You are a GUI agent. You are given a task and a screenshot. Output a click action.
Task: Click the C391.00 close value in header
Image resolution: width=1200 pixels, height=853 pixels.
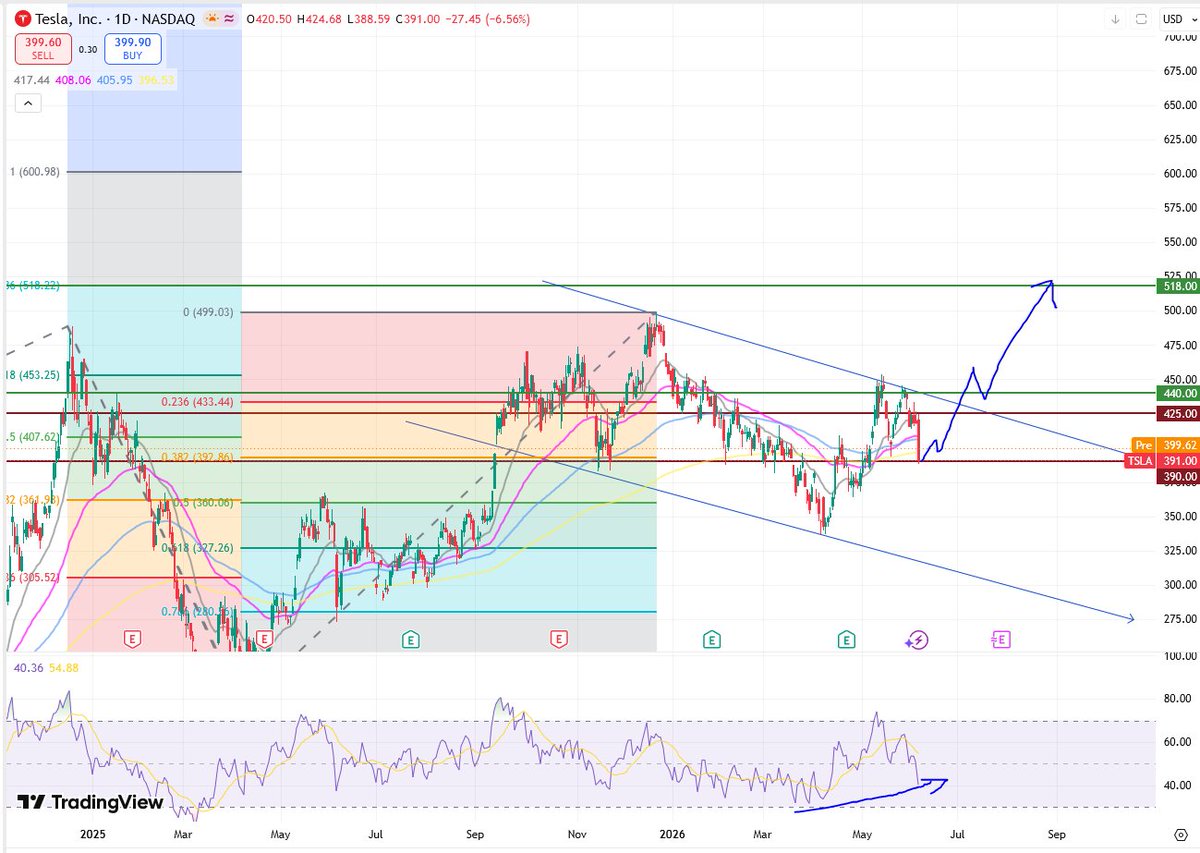tap(418, 19)
